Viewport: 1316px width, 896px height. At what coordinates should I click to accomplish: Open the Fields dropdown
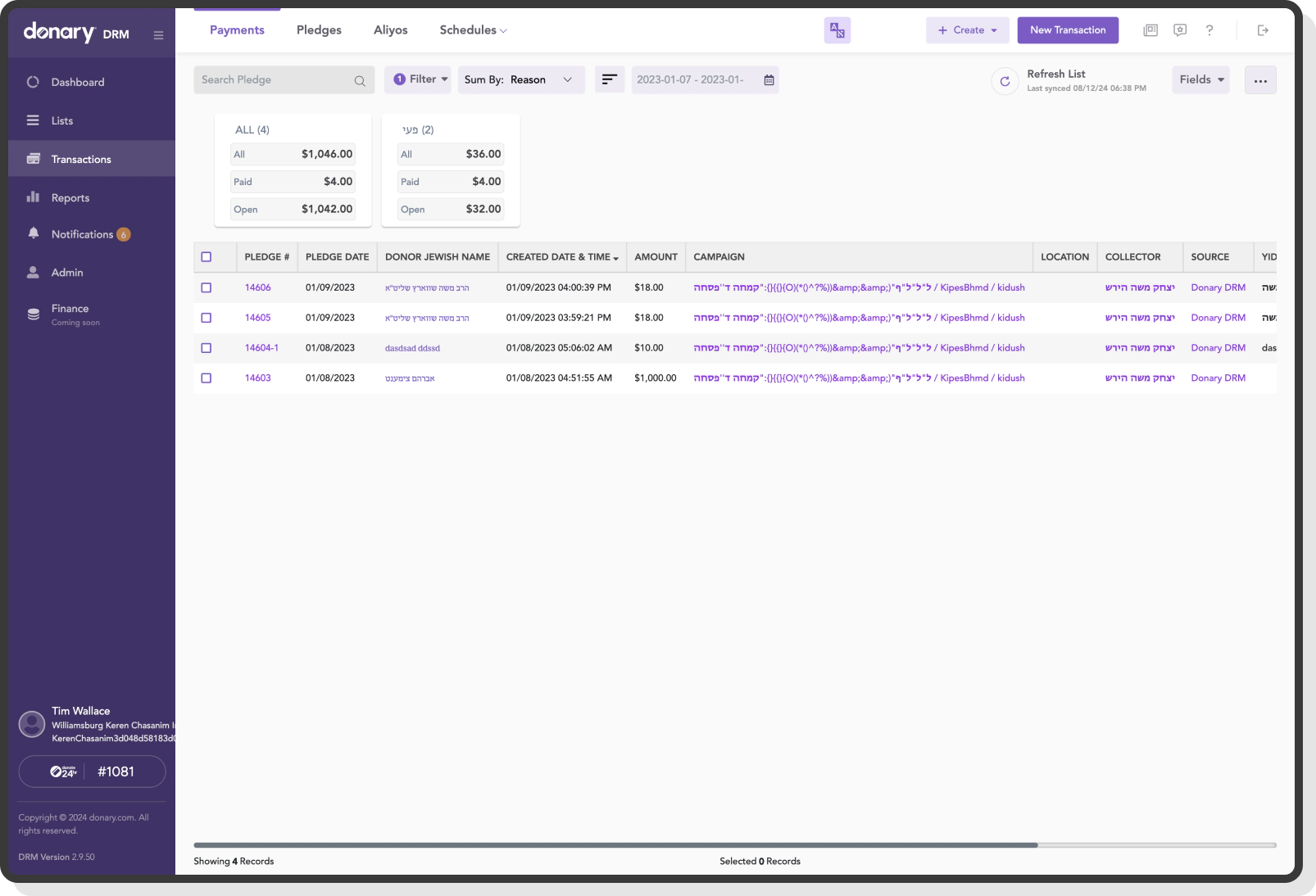pyautogui.click(x=1200, y=79)
